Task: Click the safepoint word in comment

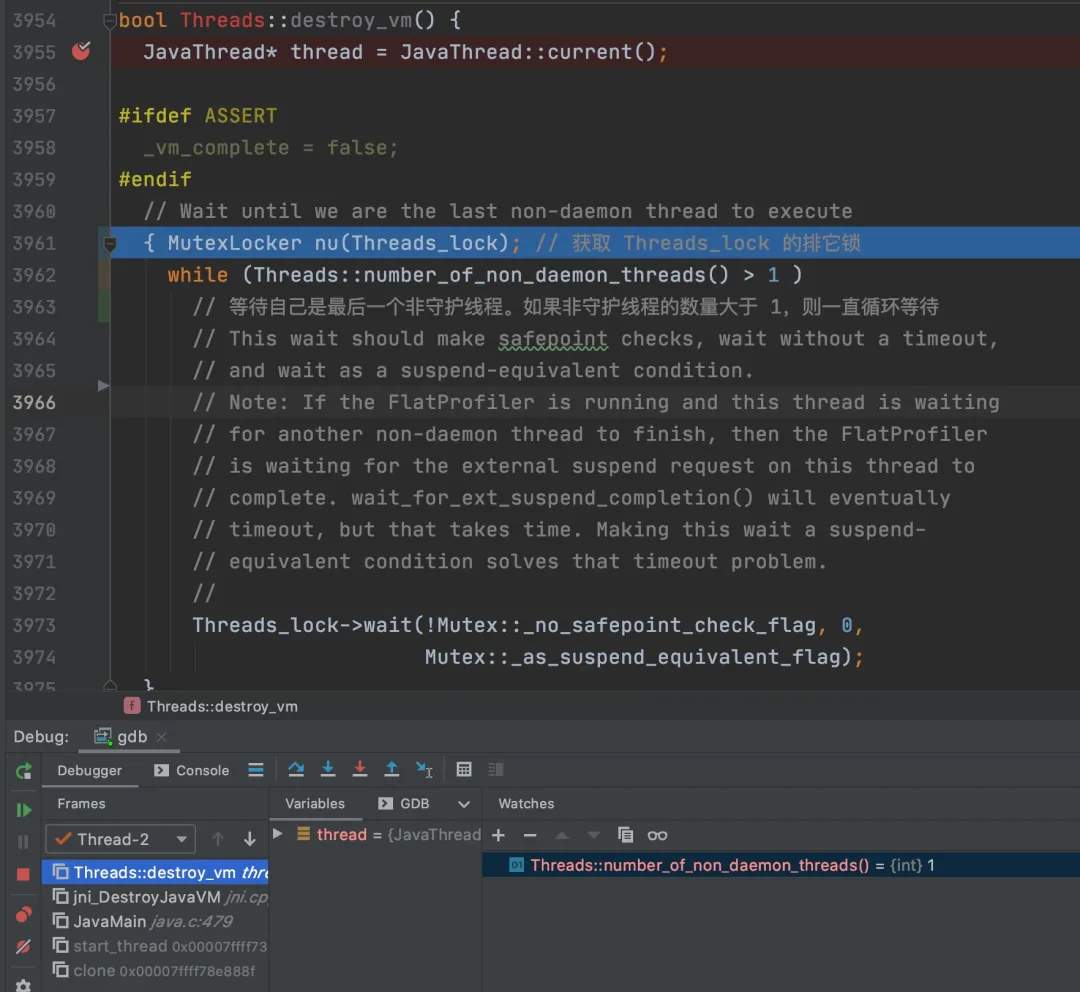Action: [x=553, y=339]
